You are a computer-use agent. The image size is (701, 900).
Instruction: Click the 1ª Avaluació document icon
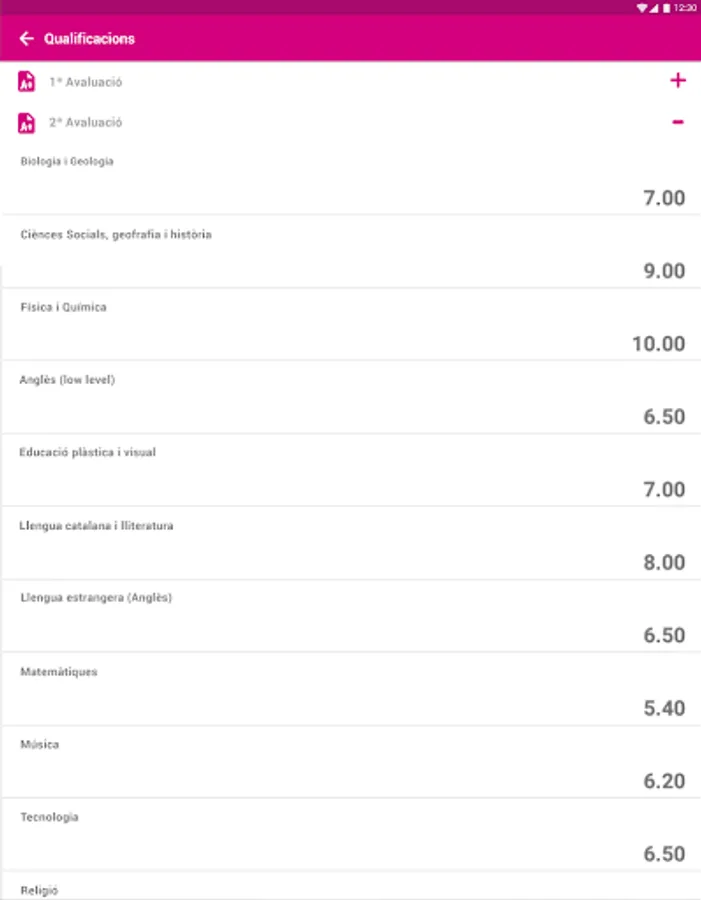tap(27, 82)
